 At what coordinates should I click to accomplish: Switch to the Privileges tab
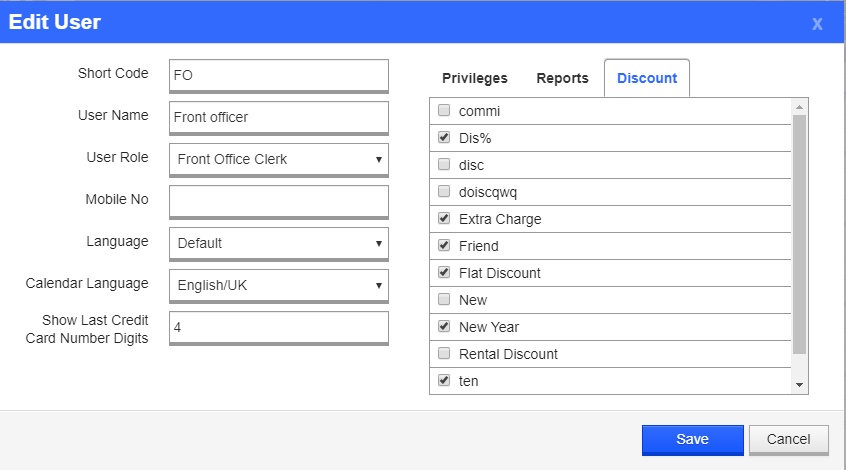point(475,78)
